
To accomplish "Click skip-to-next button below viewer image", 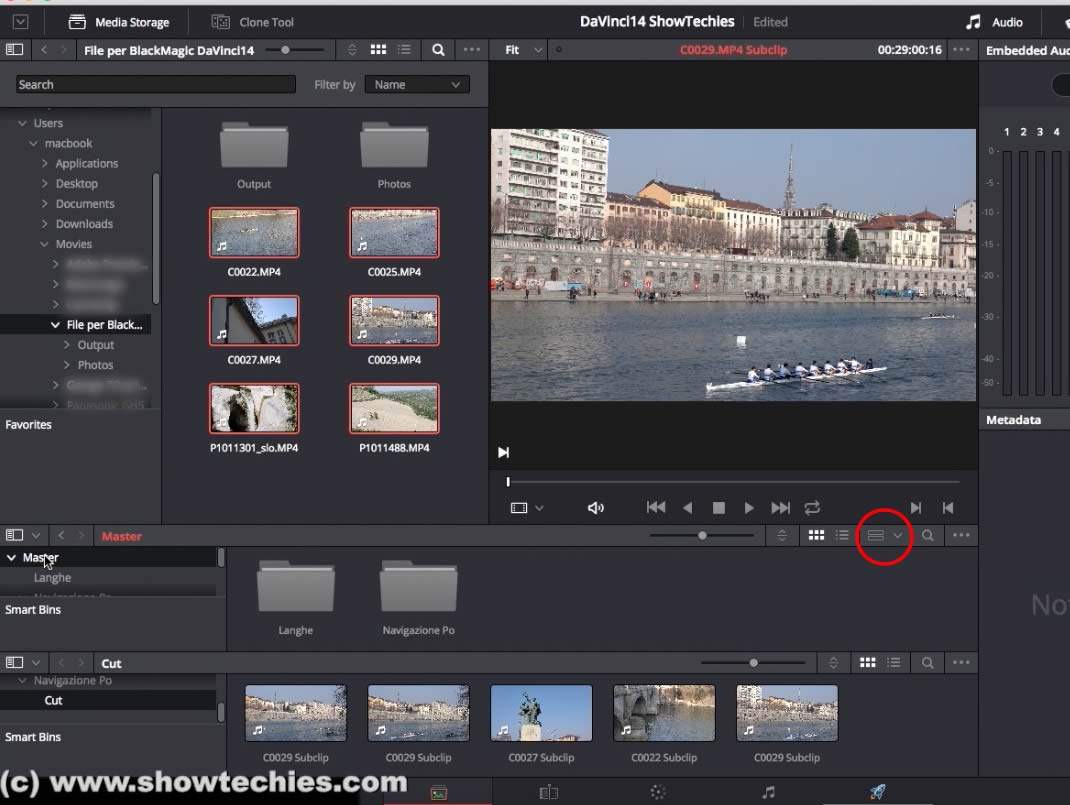I will (504, 452).
